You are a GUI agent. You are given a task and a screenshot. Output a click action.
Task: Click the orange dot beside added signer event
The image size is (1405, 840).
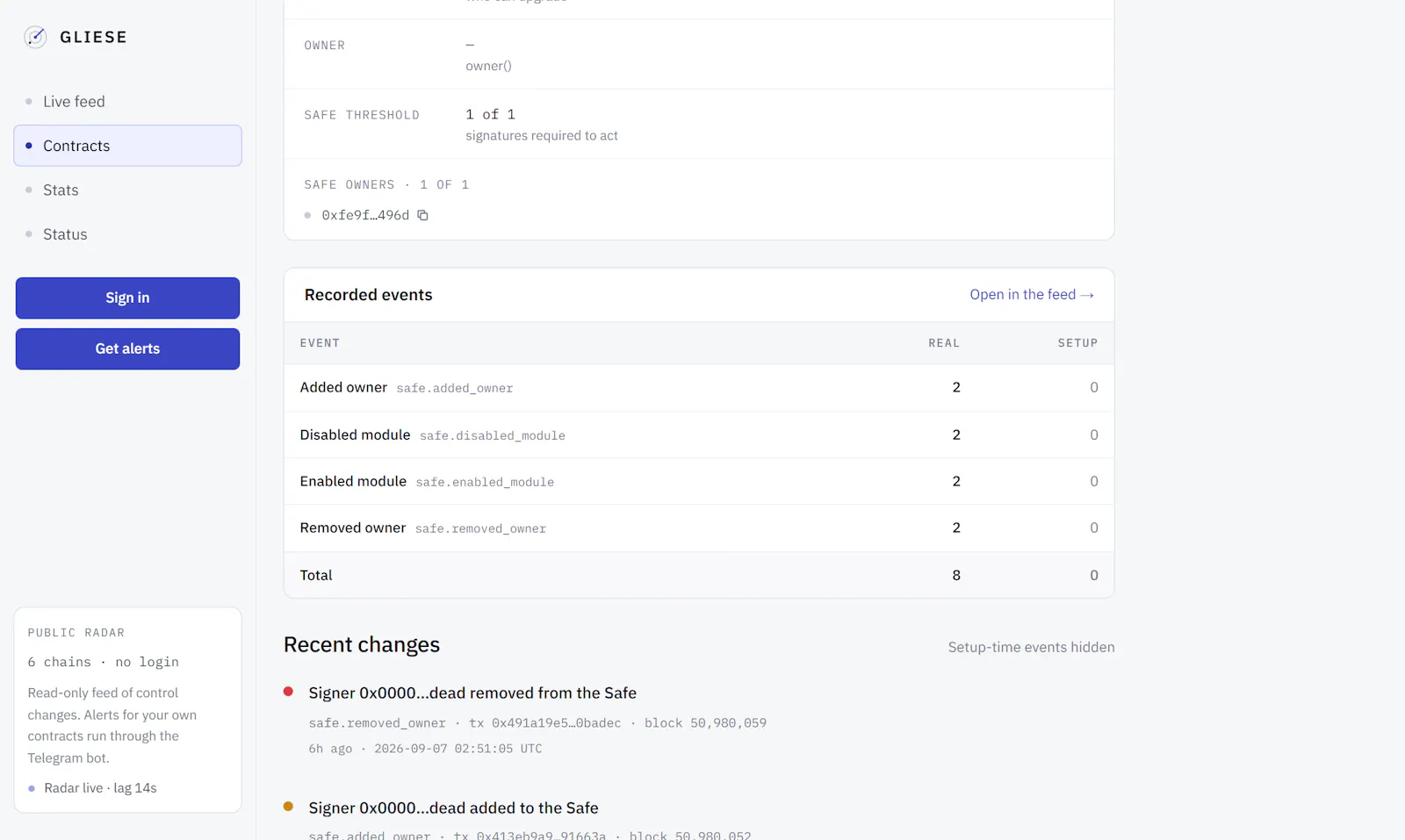pyautogui.click(x=288, y=806)
